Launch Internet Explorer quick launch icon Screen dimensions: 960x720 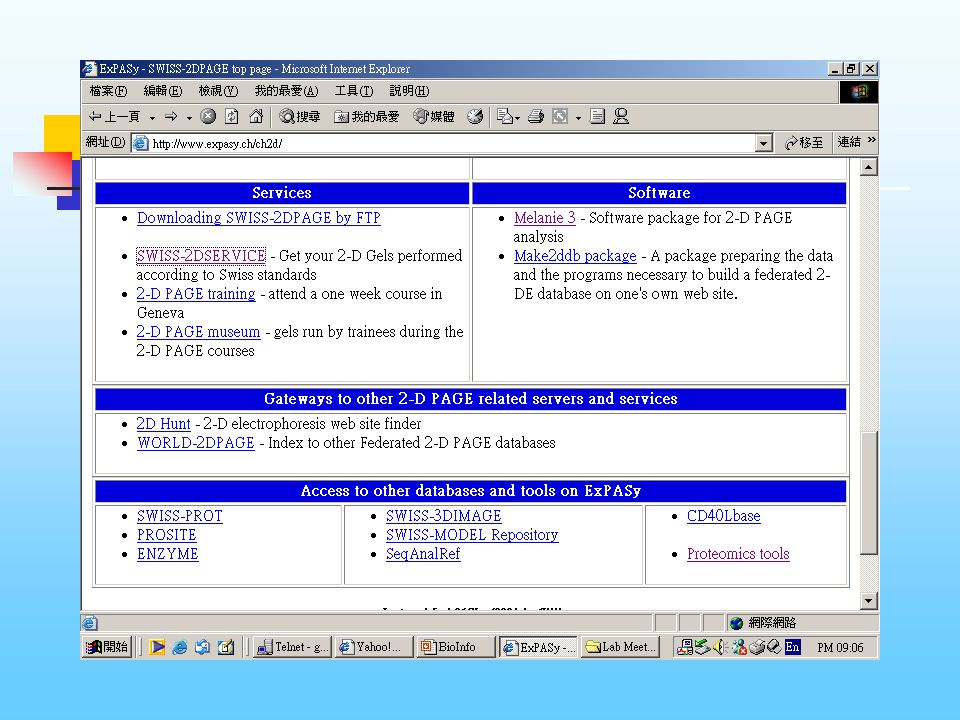tap(179, 647)
